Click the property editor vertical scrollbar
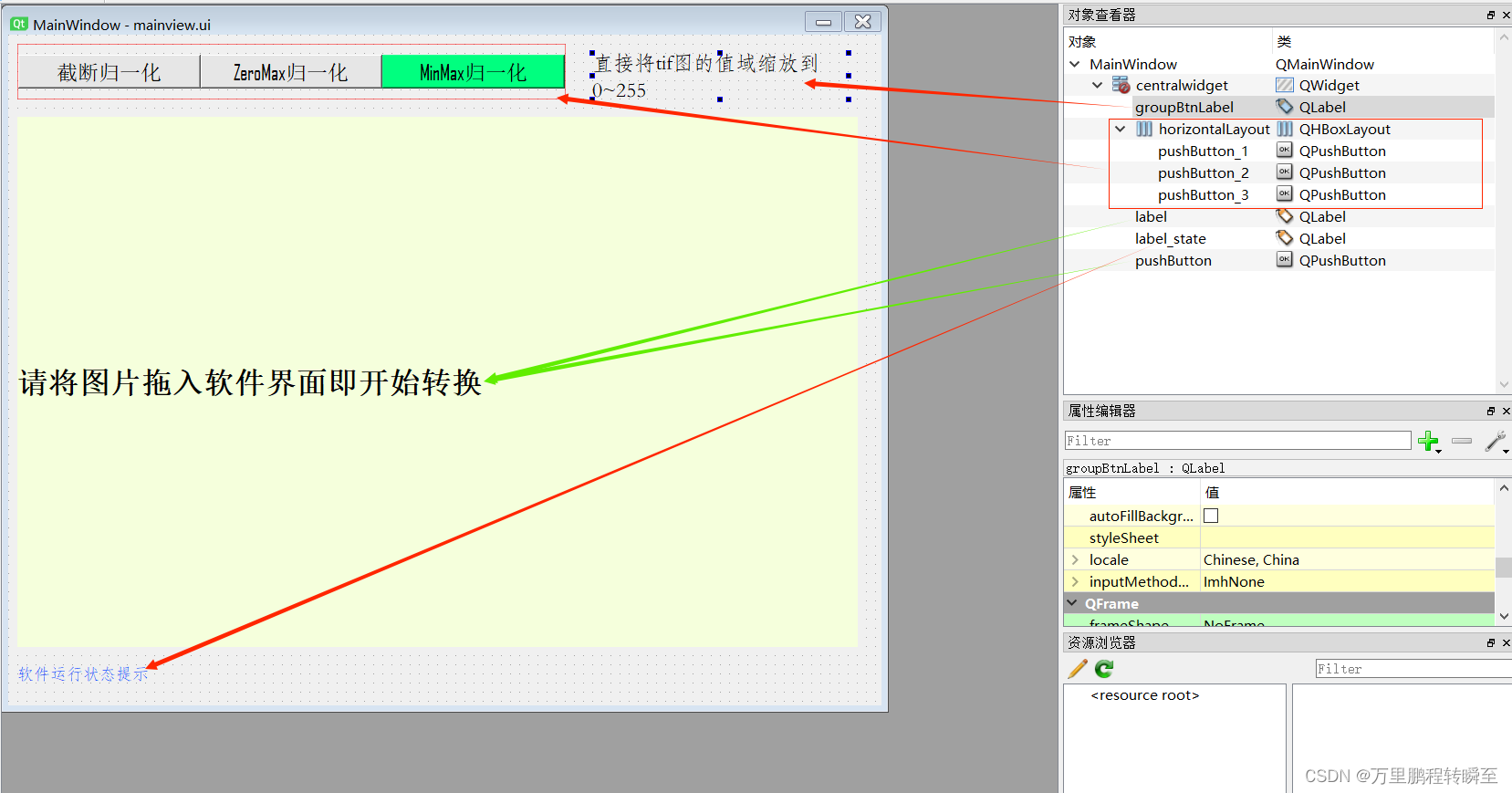1512x793 pixels. click(1504, 552)
